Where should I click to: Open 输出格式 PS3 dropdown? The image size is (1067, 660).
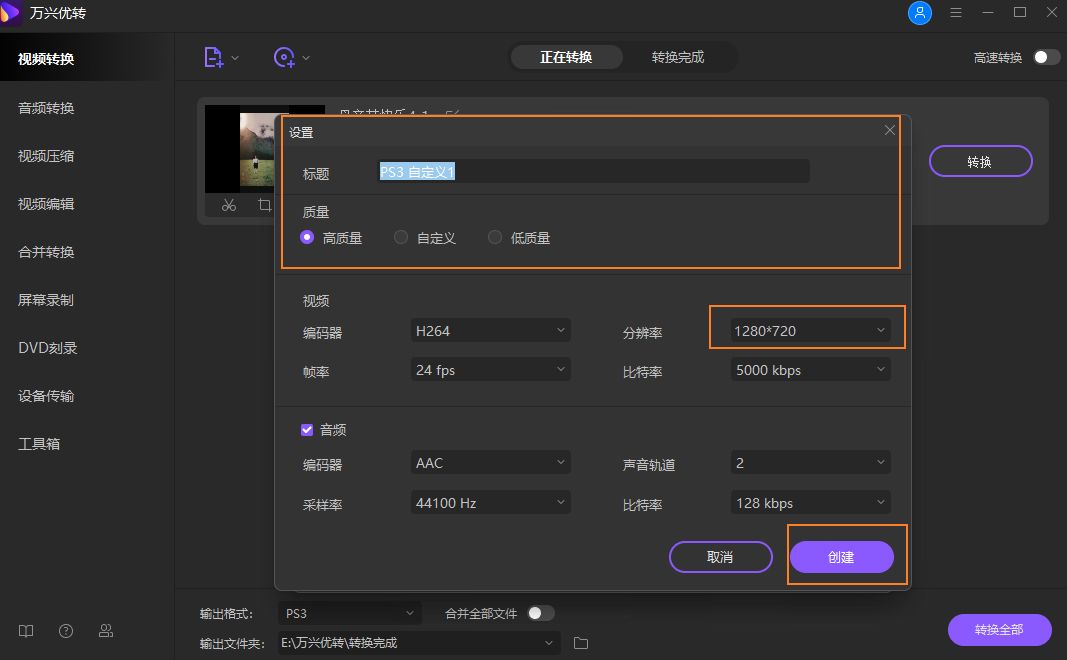350,613
